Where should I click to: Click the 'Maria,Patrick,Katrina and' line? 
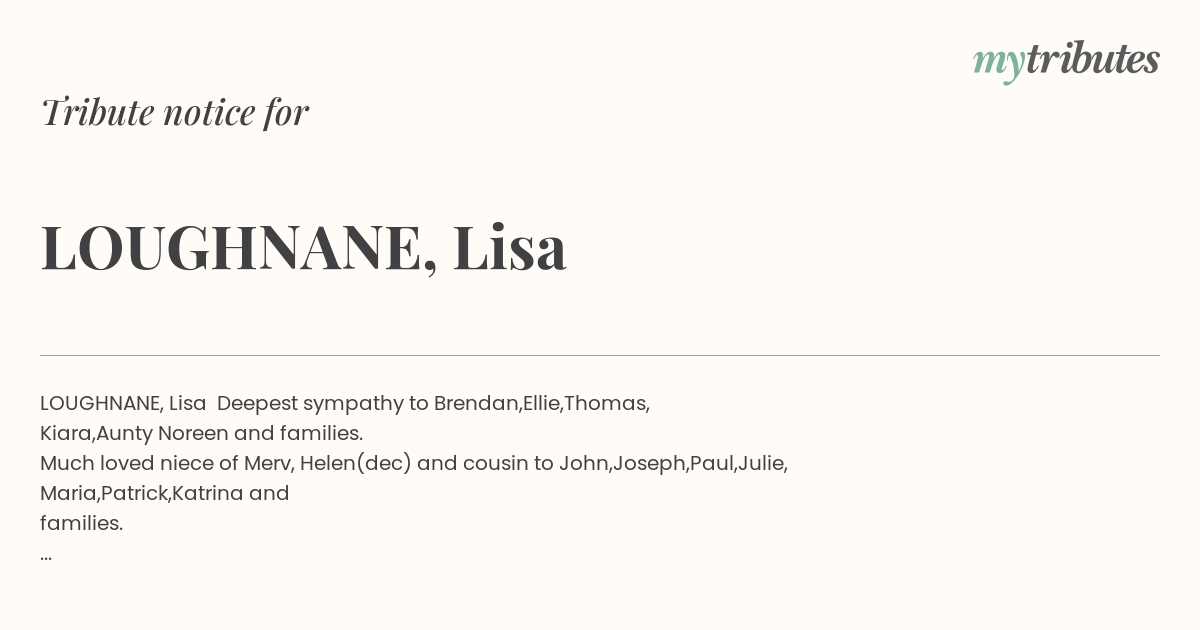point(165,493)
